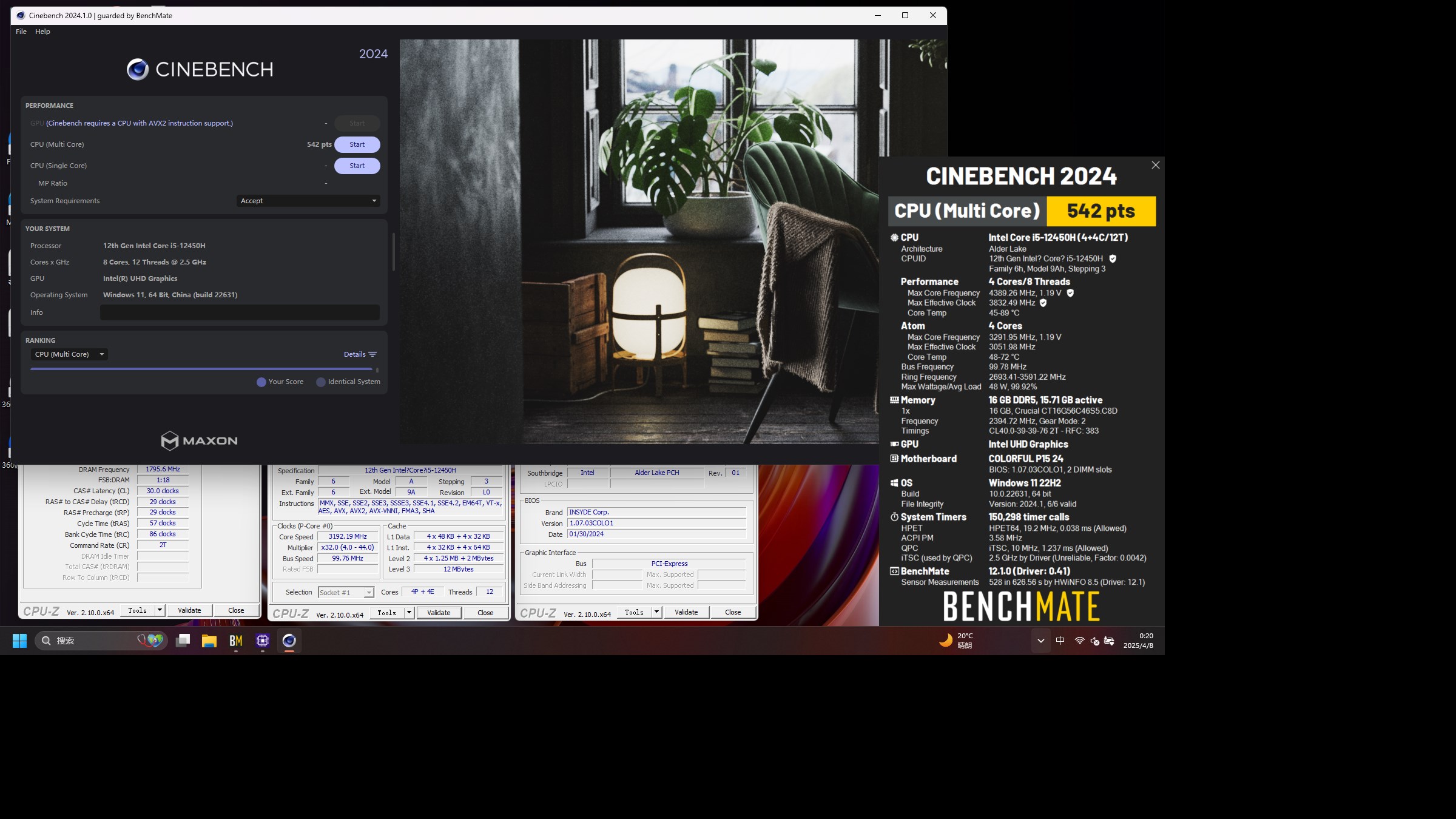Click the taskbar search box
This screenshot has width=1456, height=819.
tap(100, 641)
